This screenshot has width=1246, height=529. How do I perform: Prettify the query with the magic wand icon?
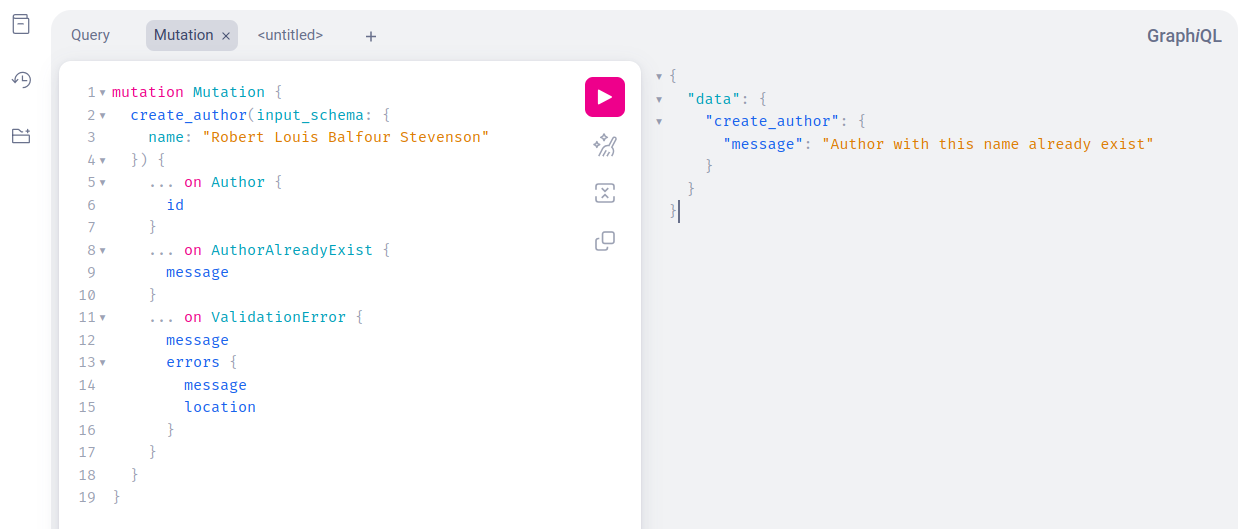[x=605, y=146]
